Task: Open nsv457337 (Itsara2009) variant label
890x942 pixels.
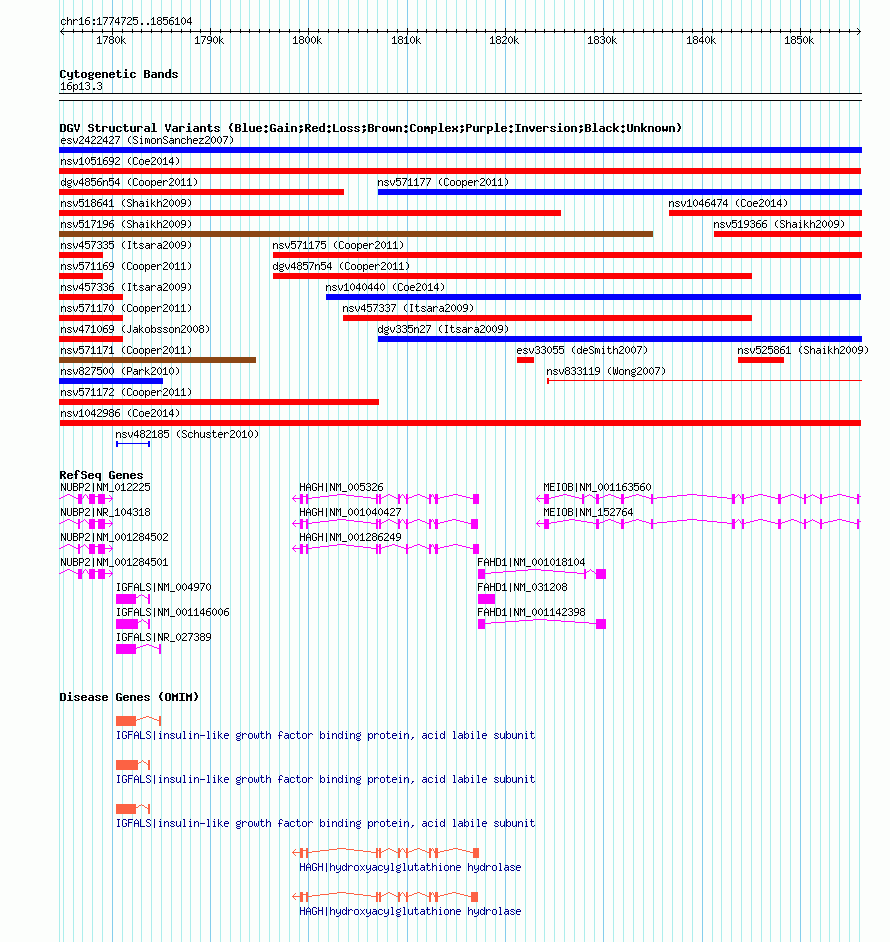Action: (x=408, y=309)
